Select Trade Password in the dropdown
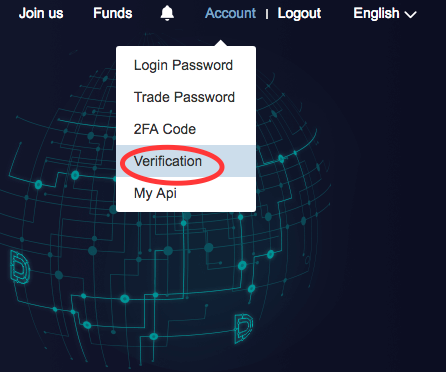 point(186,97)
